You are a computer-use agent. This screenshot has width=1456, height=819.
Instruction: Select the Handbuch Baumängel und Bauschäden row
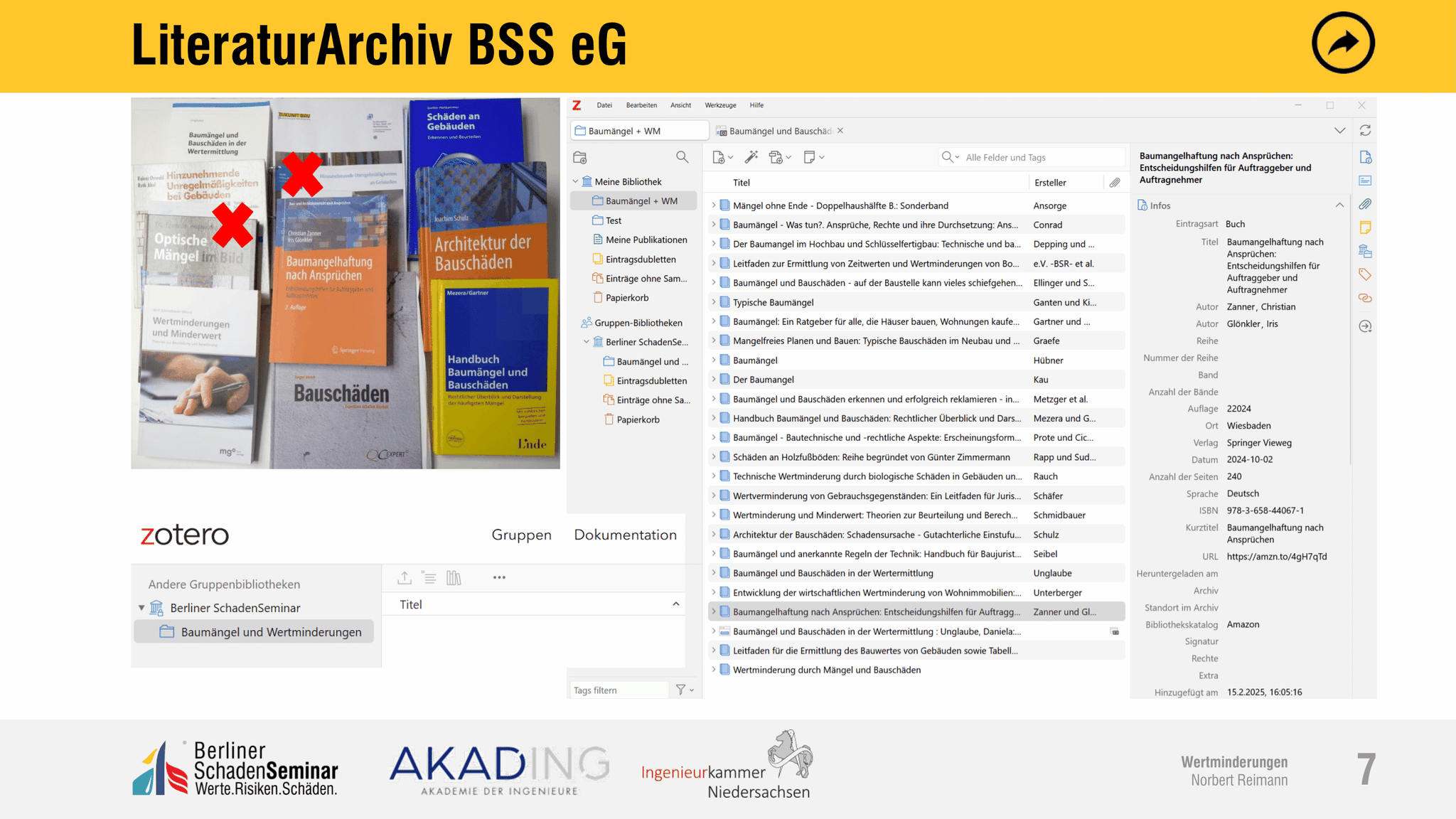pyautogui.click(x=916, y=418)
